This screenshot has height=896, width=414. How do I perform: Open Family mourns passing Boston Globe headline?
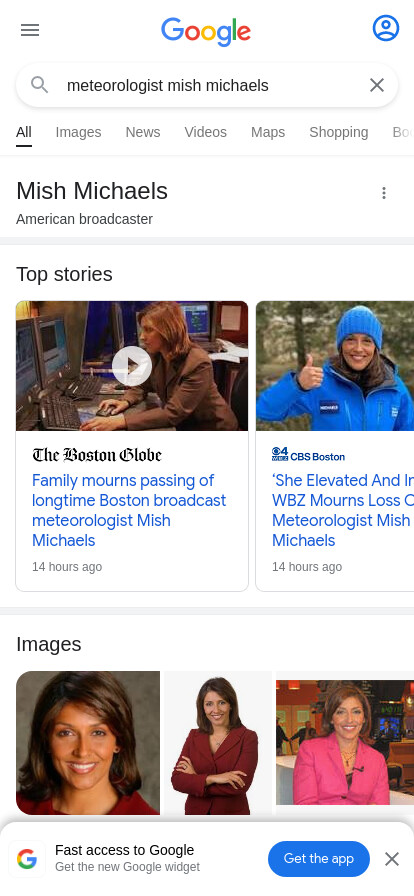(x=129, y=510)
